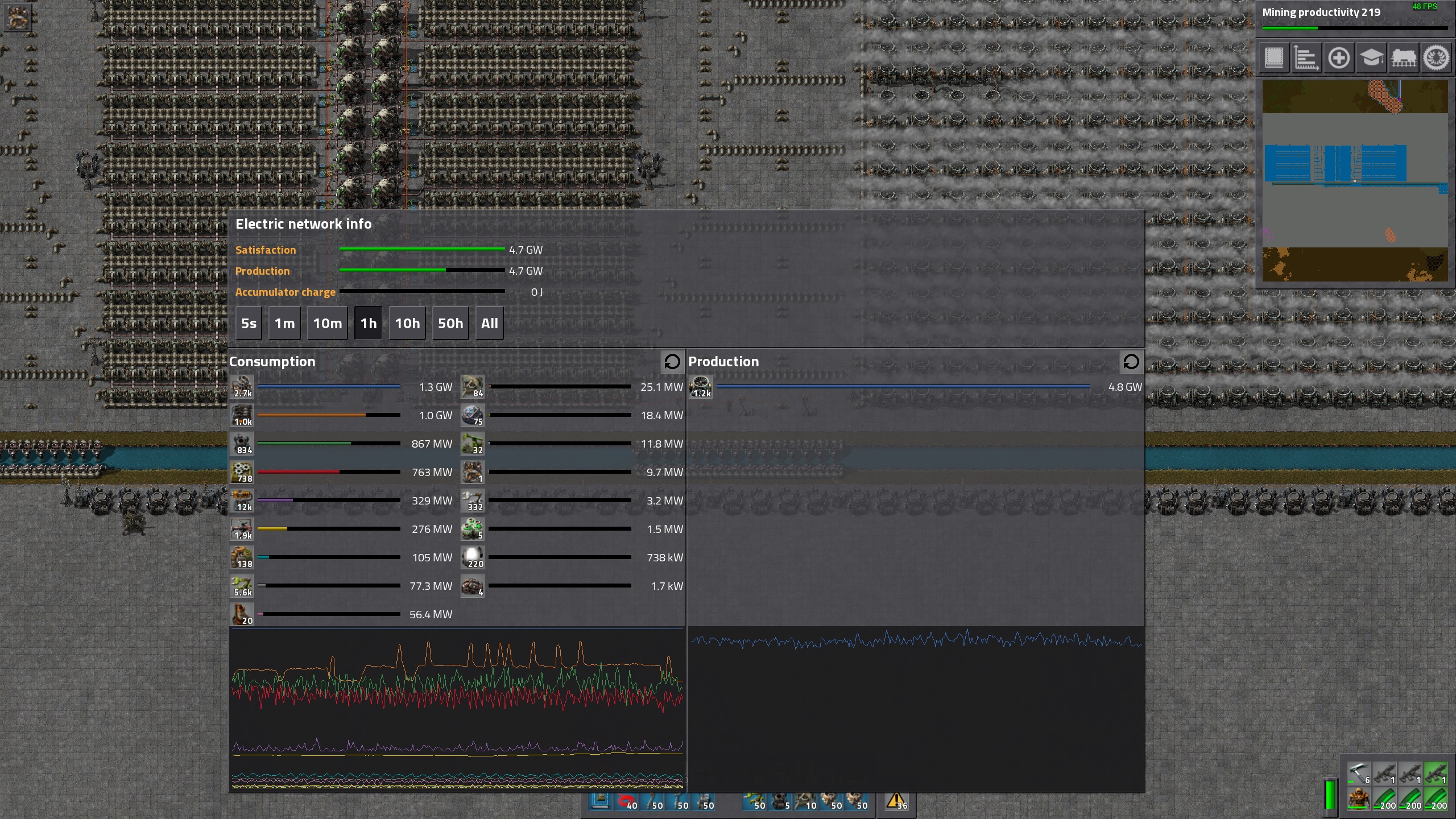Refresh the Production list
The width and height of the screenshot is (1456, 819).
pyautogui.click(x=1131, y=362)
